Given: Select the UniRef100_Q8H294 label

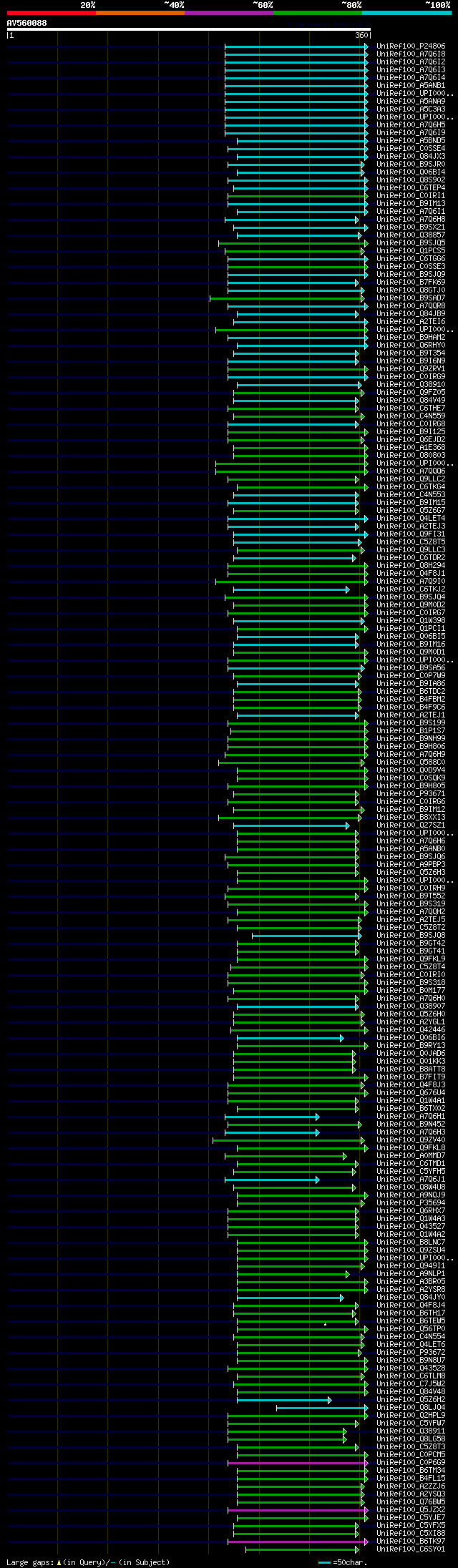Looking at the screenshot, I should [411, 566].
